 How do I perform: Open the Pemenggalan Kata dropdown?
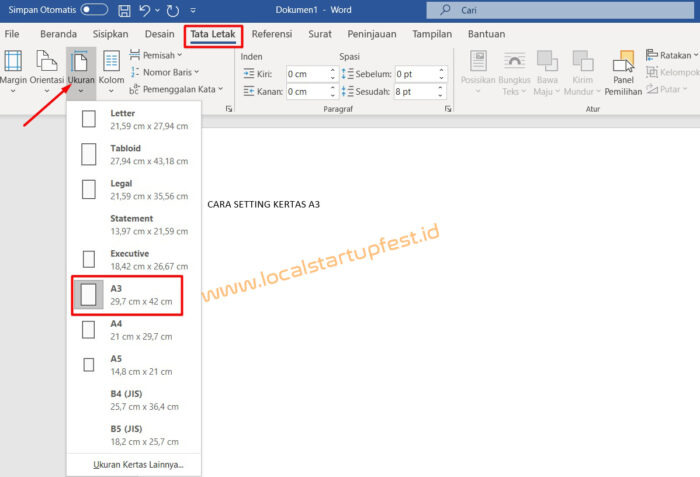[x=176, y=89]
